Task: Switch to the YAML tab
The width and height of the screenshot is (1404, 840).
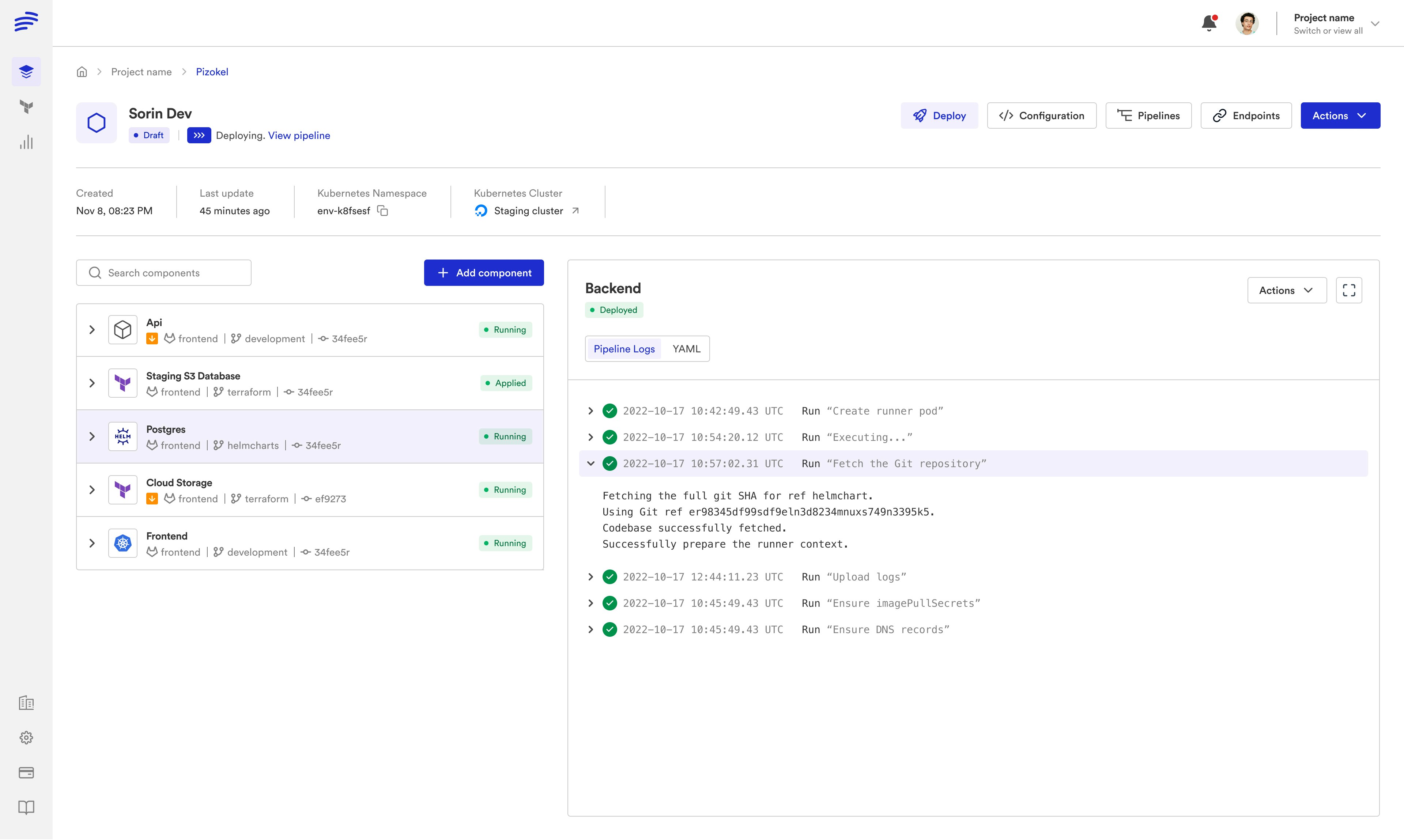Action: [686, 349]
